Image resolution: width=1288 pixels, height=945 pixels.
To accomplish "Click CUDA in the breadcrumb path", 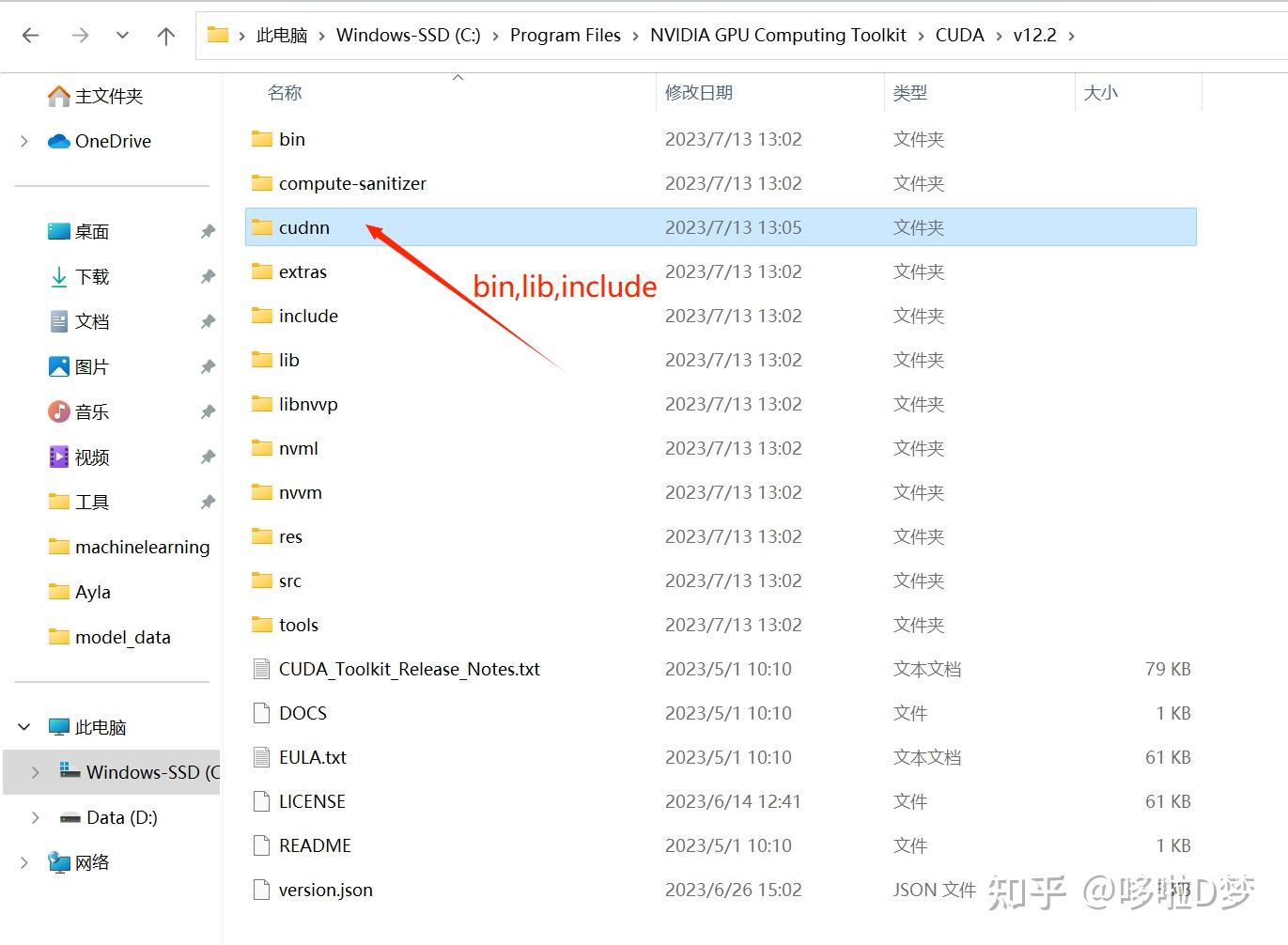I will [x=959, y=35].
